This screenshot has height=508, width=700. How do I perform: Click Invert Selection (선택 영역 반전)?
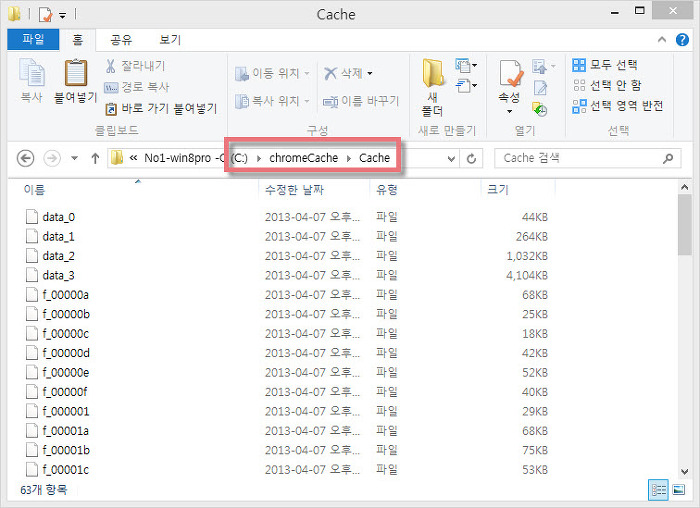coord(619,105)
